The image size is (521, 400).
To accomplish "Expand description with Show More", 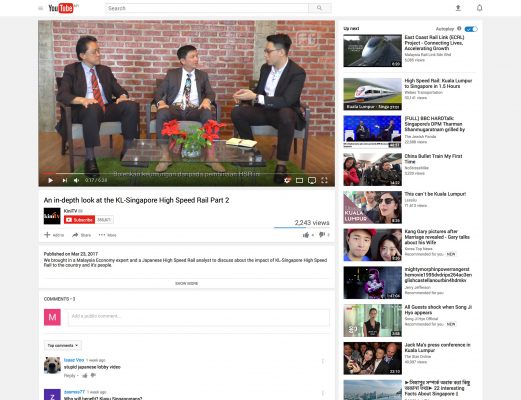I will [x=186, y=283].
